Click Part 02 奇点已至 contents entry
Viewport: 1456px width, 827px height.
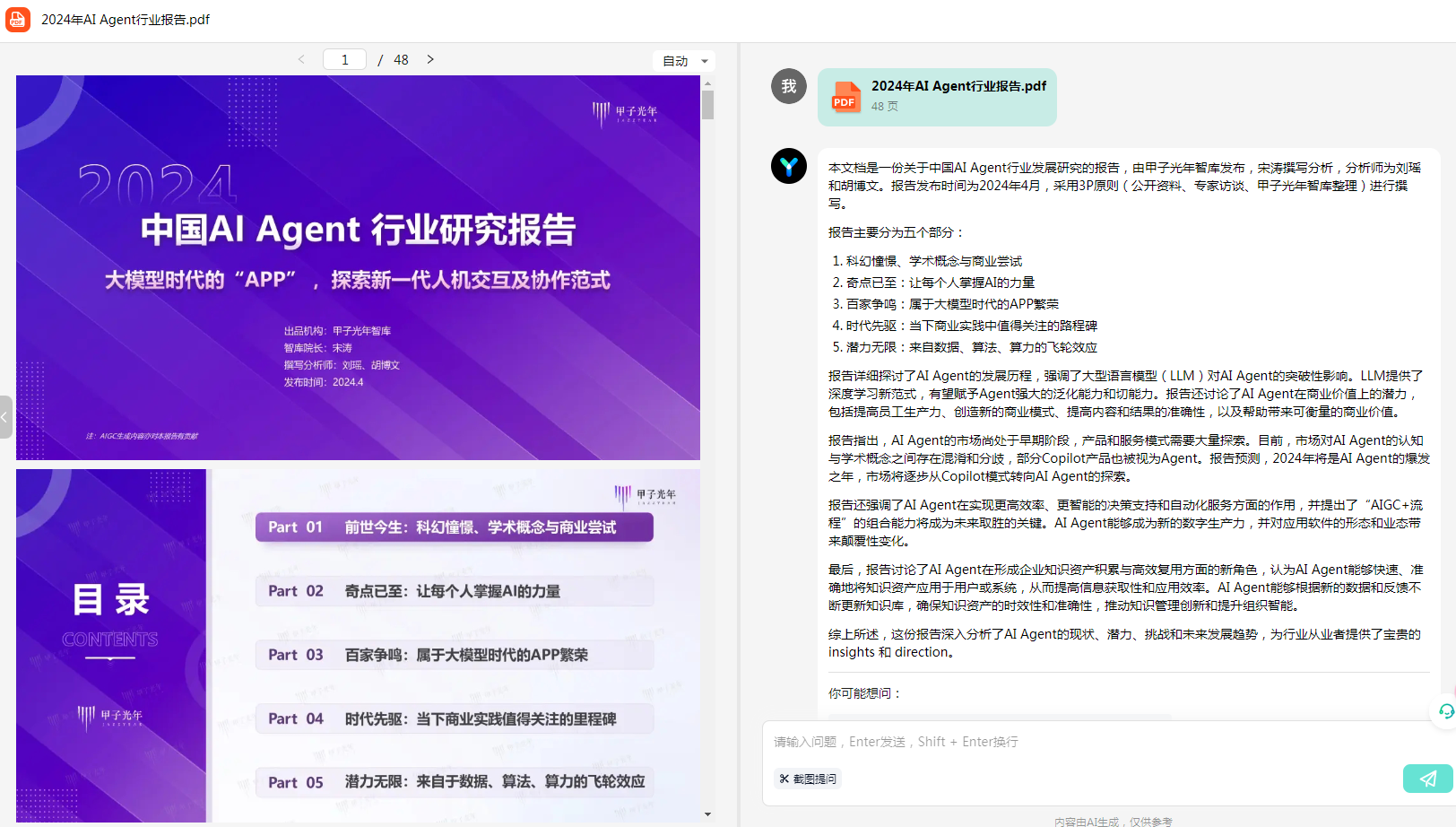click(455, 591)
